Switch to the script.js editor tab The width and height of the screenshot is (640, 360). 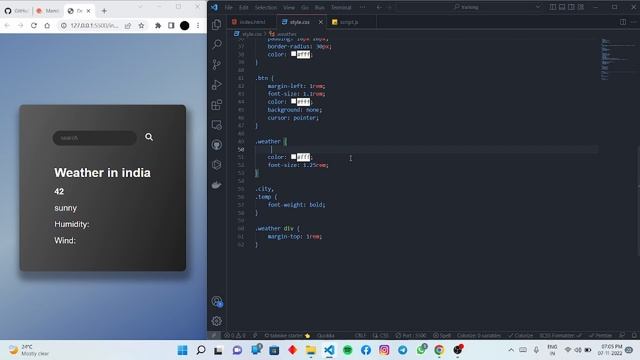pos(349,22)
